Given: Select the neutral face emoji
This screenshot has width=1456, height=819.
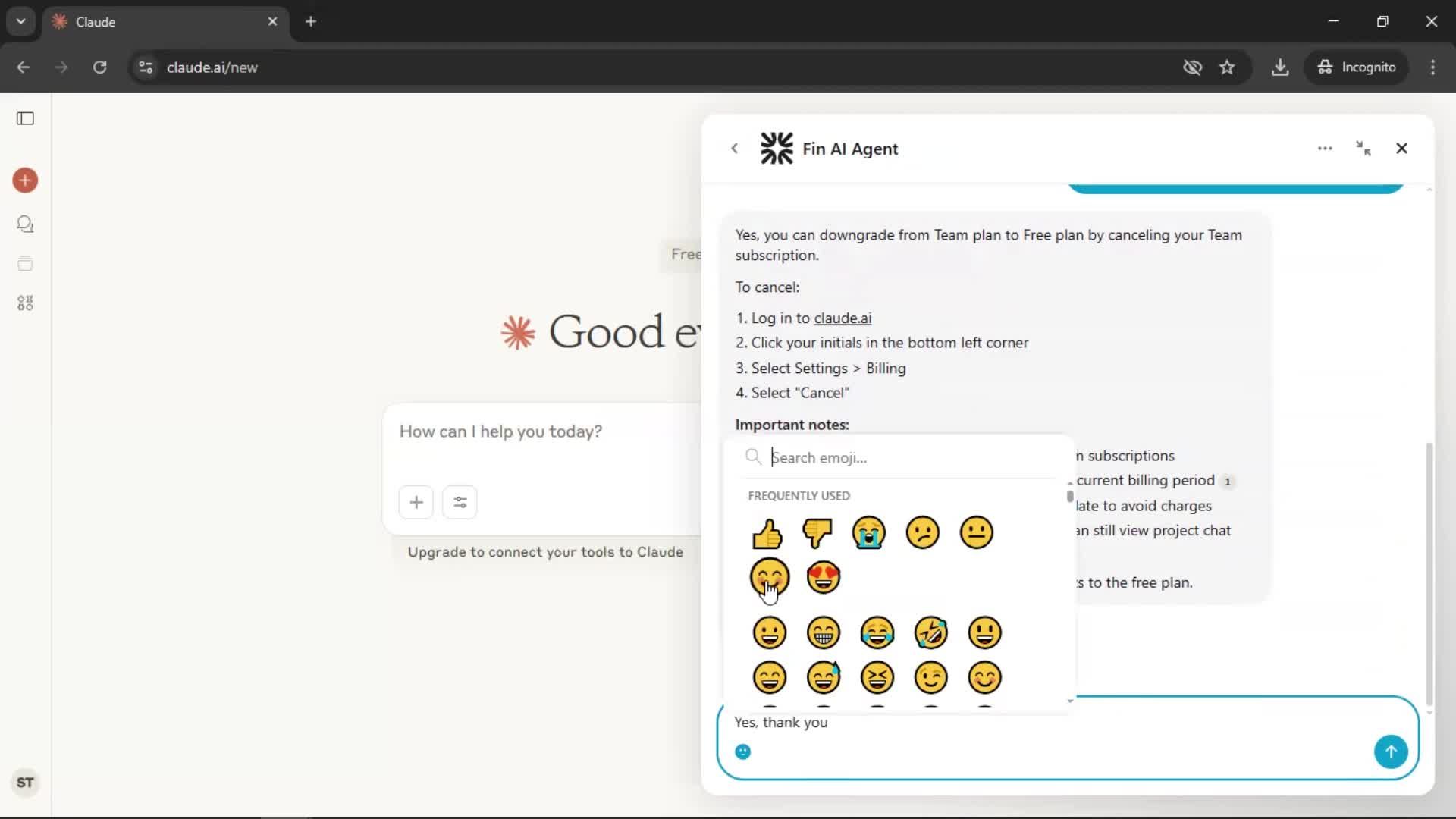Looking at the screenshot, I should click(x=977, y=533).
